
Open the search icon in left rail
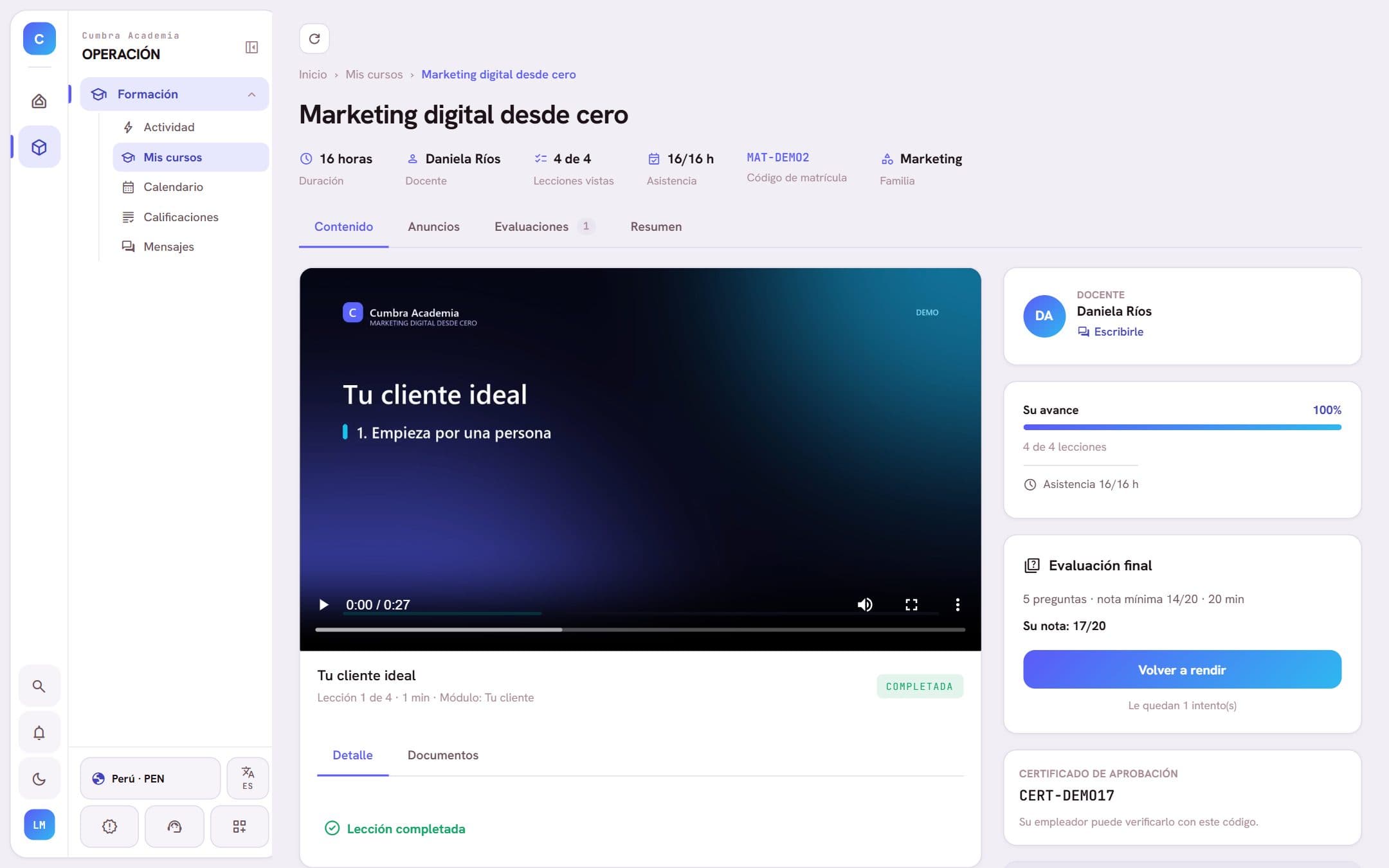[39, 686]
